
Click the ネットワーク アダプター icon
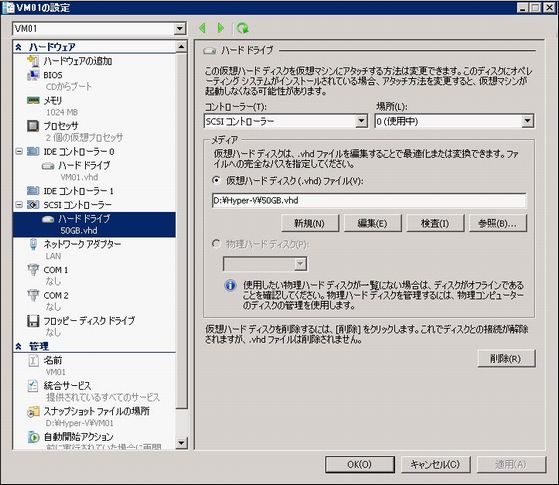point(33,244)
